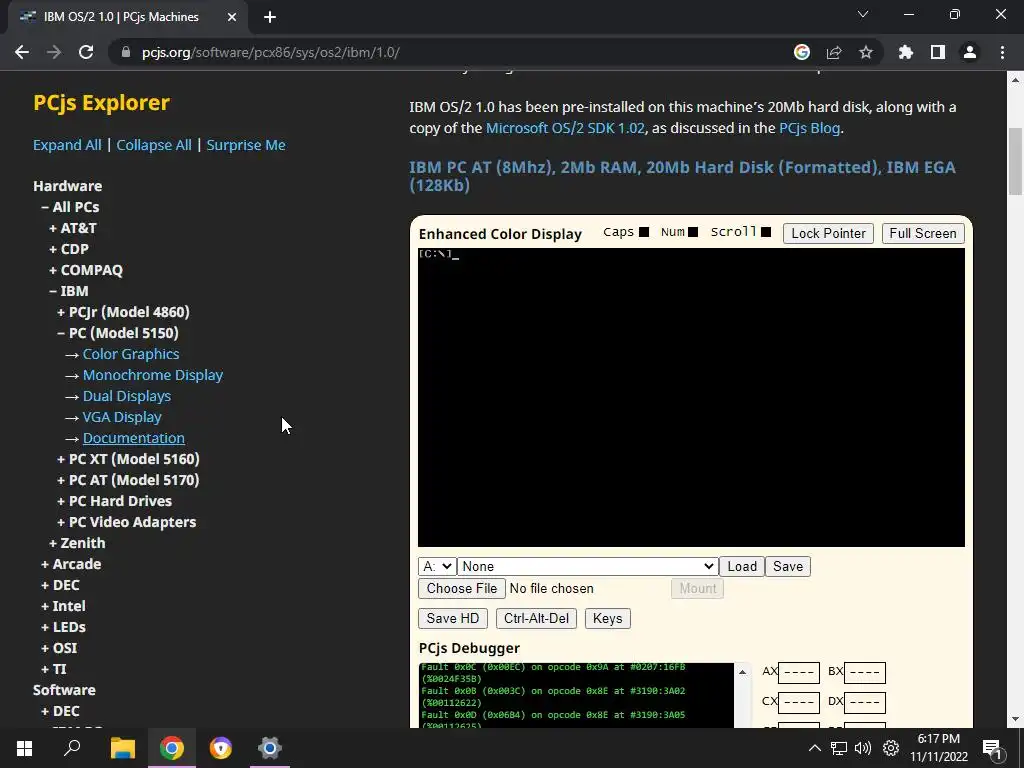The height and width of the screenshot is (768, 1024).
Task: Open Documentation link
Action: pyautogui.click(x=134, y=438)
